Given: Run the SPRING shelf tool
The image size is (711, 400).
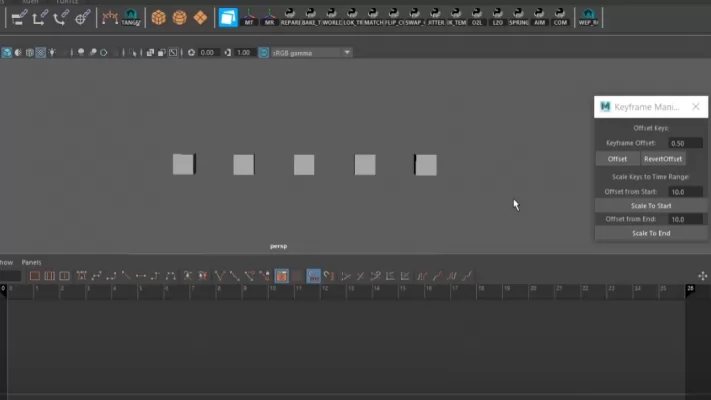Looking at the screenshot, I should click(518, 17).
